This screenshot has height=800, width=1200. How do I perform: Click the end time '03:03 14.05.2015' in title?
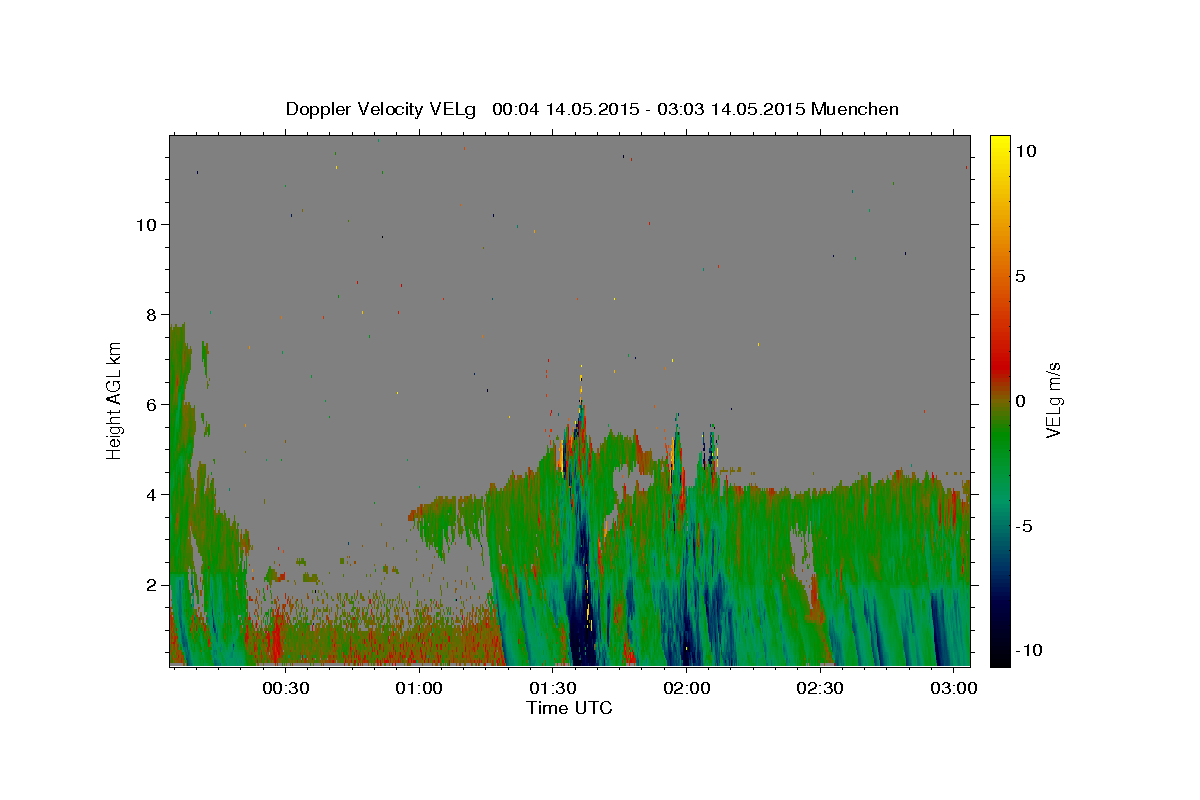pos(733,109)
